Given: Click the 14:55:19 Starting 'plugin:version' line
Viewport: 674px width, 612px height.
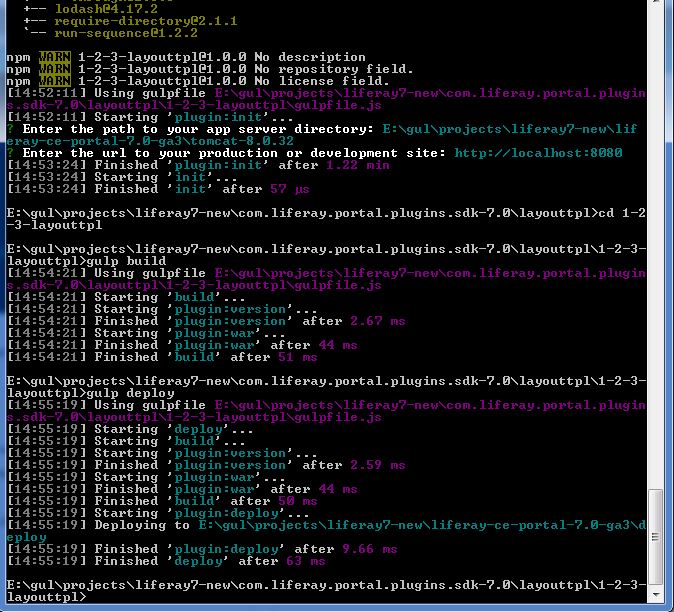Looking at the screenshot, I should 162,453.
